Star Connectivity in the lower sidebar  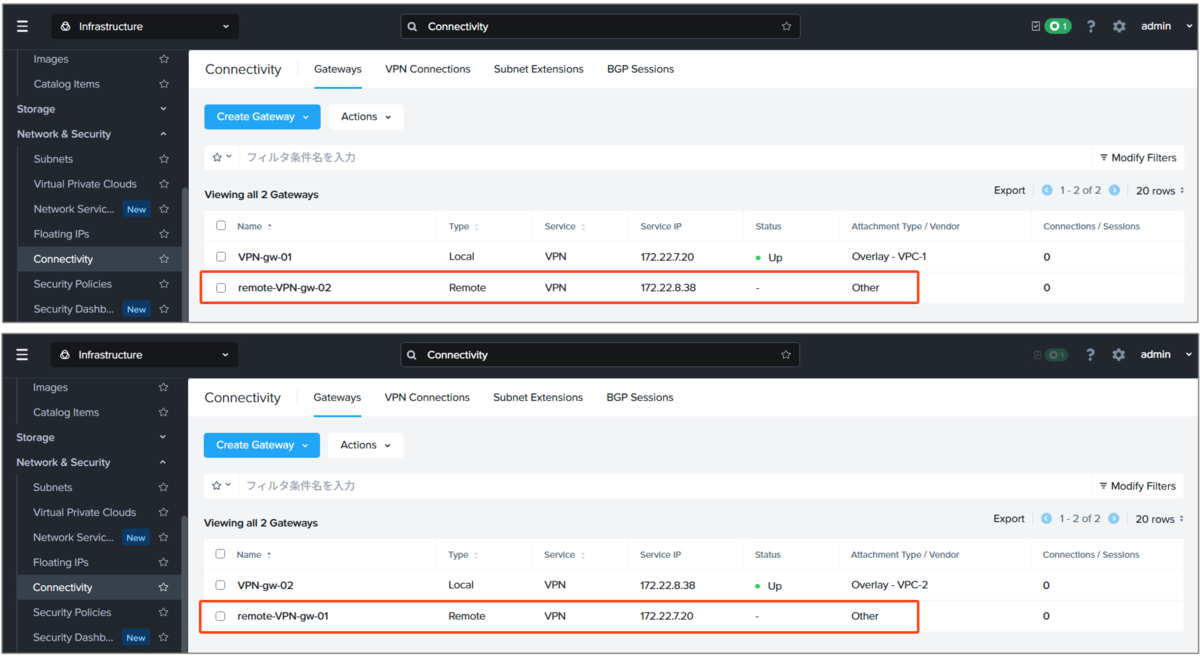coord(163,587)
